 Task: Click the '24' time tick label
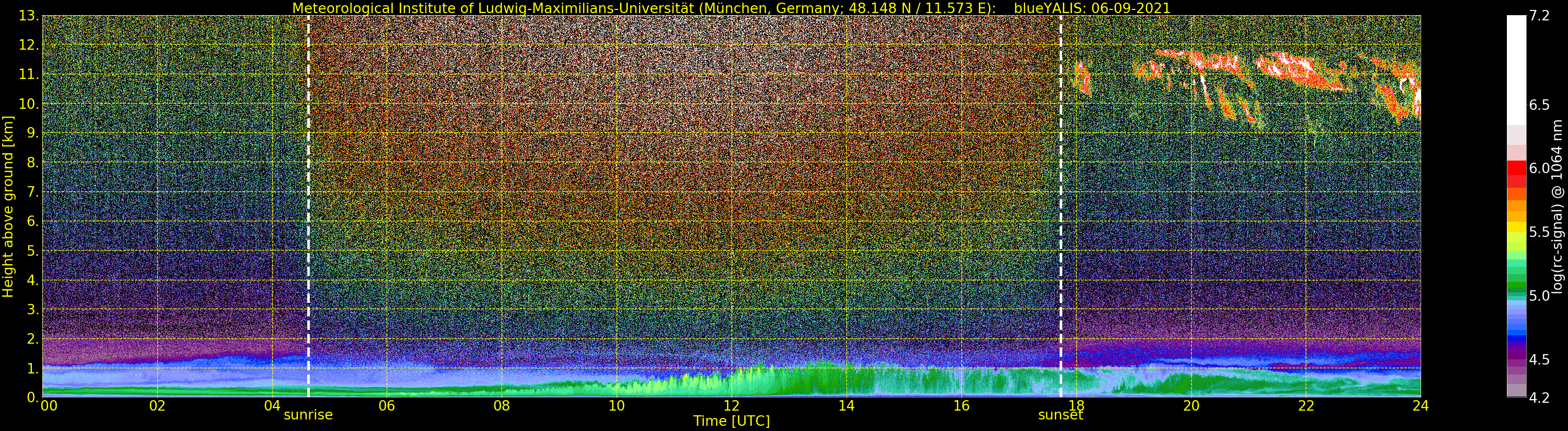click(x=1421, y=406)
